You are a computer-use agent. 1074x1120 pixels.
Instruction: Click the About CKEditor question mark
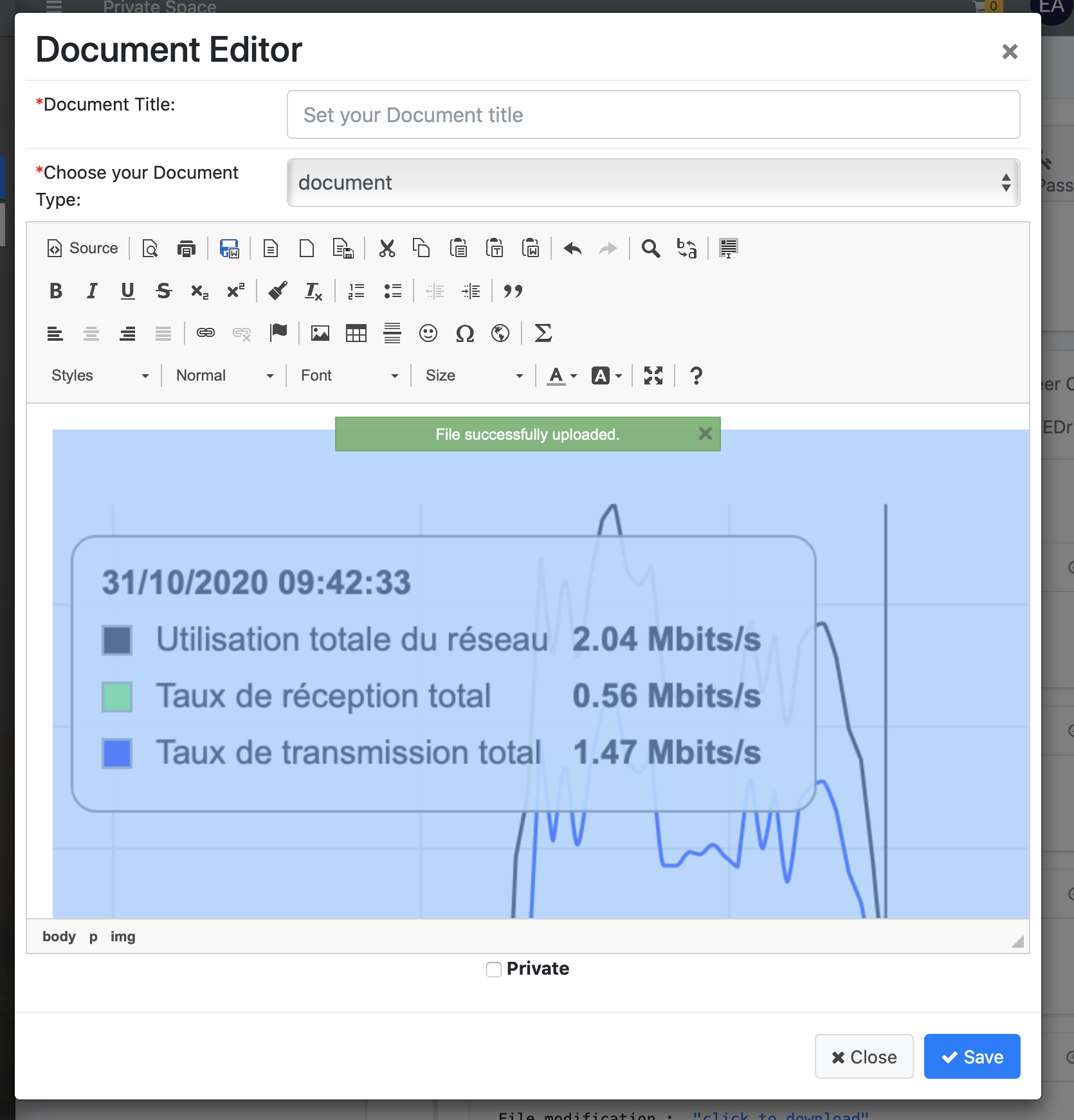tap(696, 375)
